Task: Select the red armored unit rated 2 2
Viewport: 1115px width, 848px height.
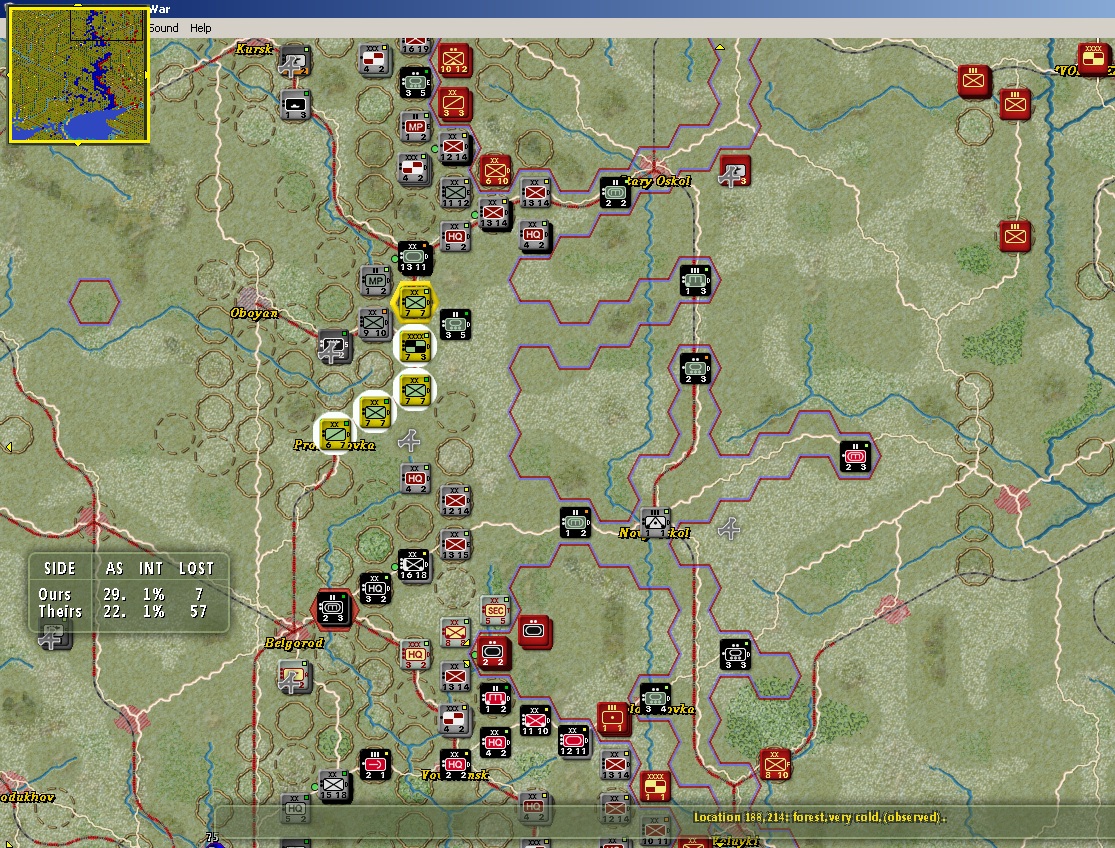Action: (x=494, y=653)
